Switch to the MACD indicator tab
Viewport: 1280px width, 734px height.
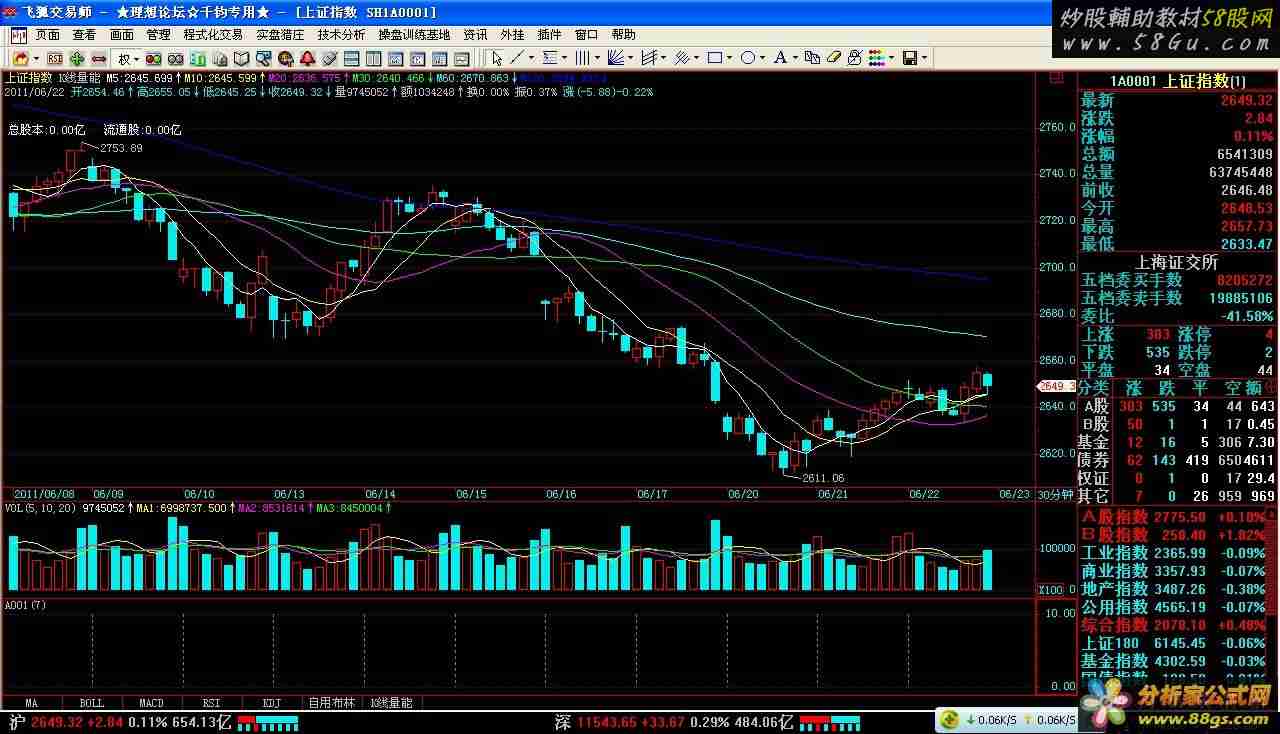(151, 703)
